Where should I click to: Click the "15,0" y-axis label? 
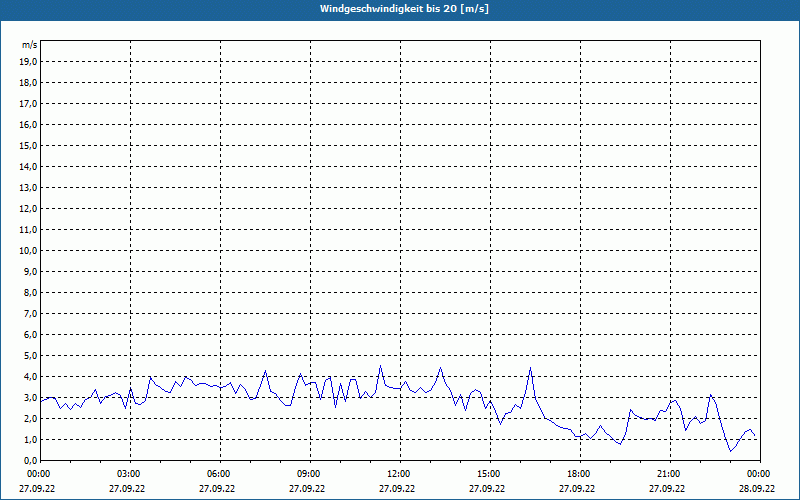point(29,145)
